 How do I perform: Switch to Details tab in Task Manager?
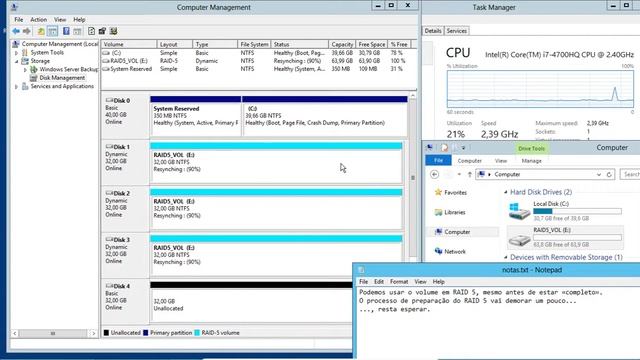pyautogui.click(x=433, y=31)
